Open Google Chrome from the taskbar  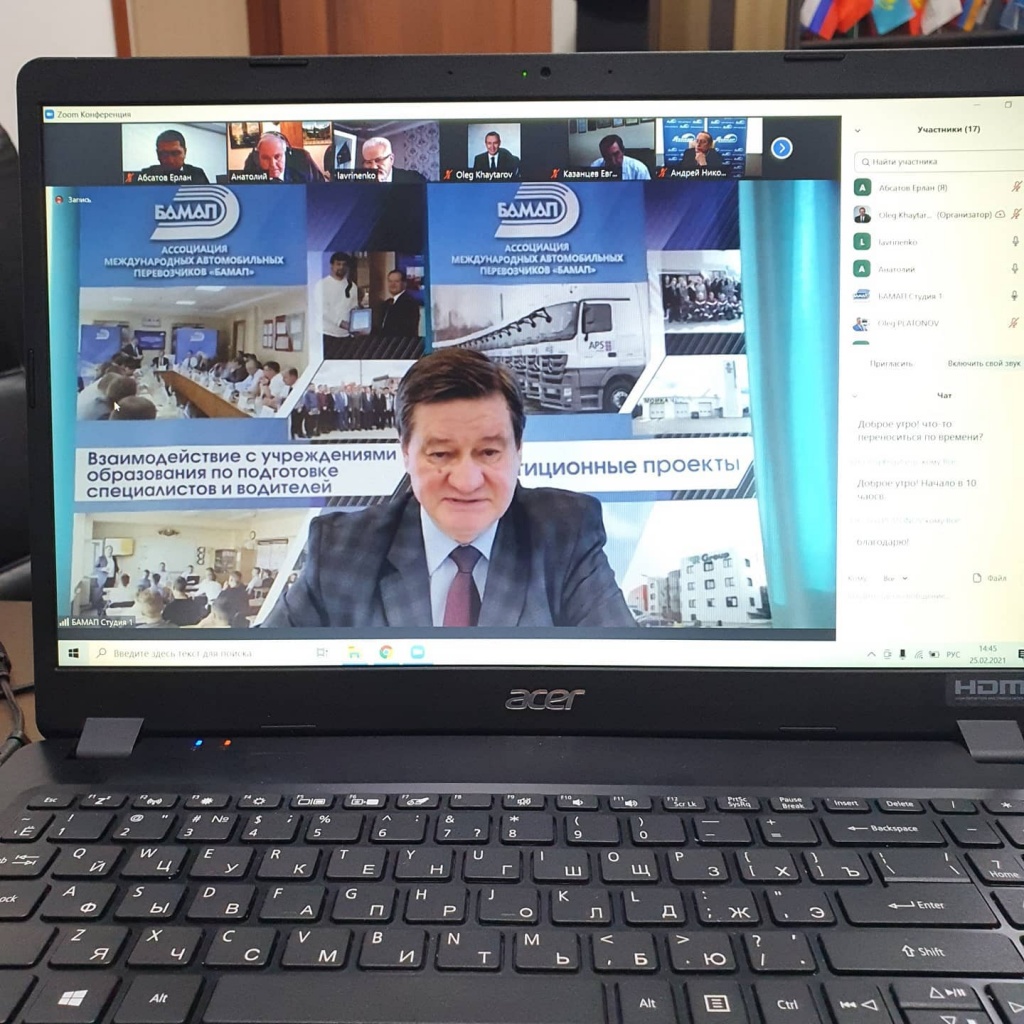pyautogui.click(x=386, y=652)
